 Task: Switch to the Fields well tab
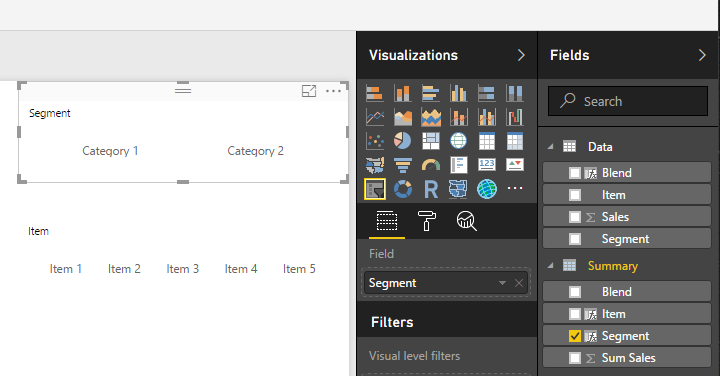387,221
